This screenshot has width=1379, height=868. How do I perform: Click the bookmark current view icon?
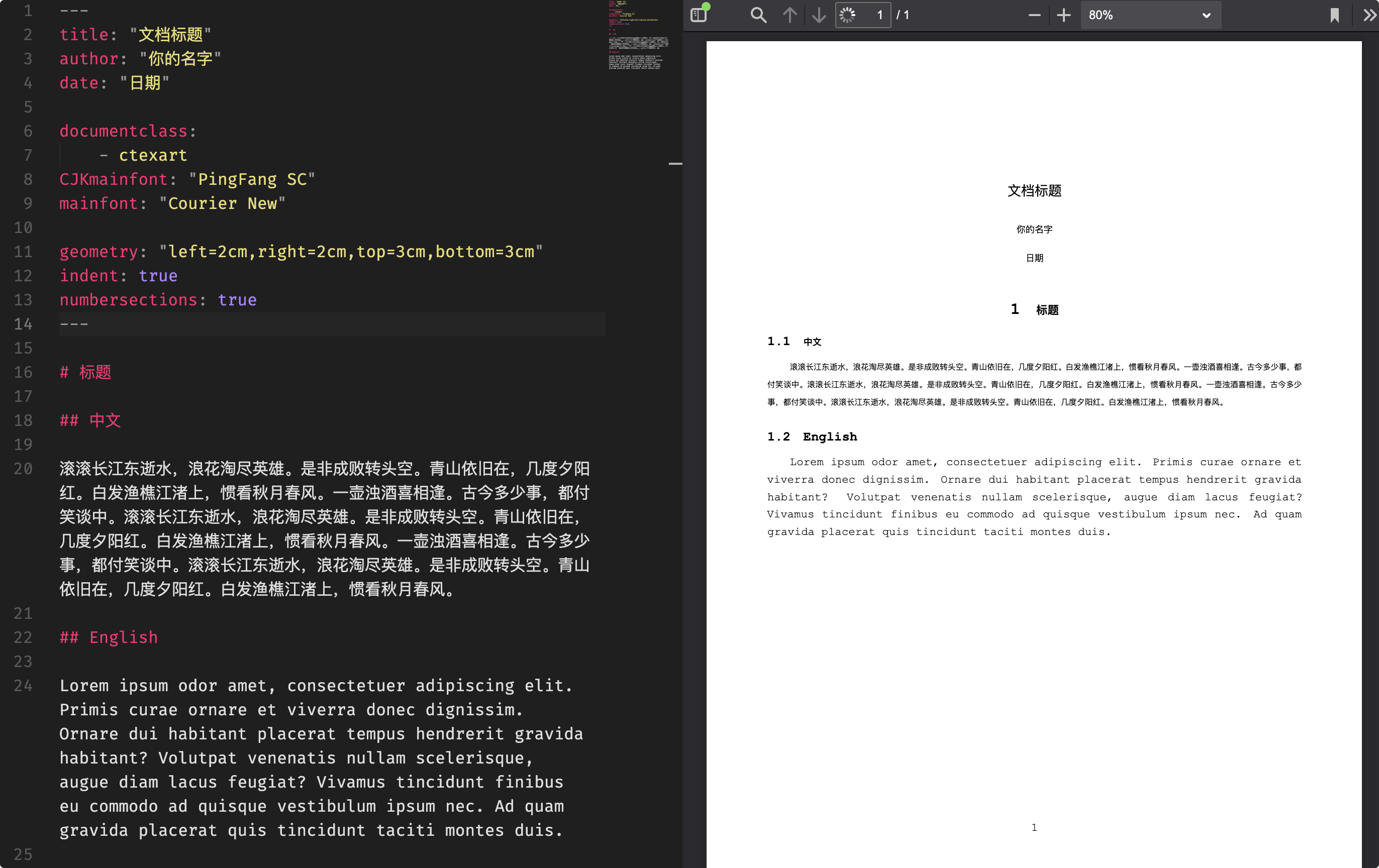pos(1334,15)
